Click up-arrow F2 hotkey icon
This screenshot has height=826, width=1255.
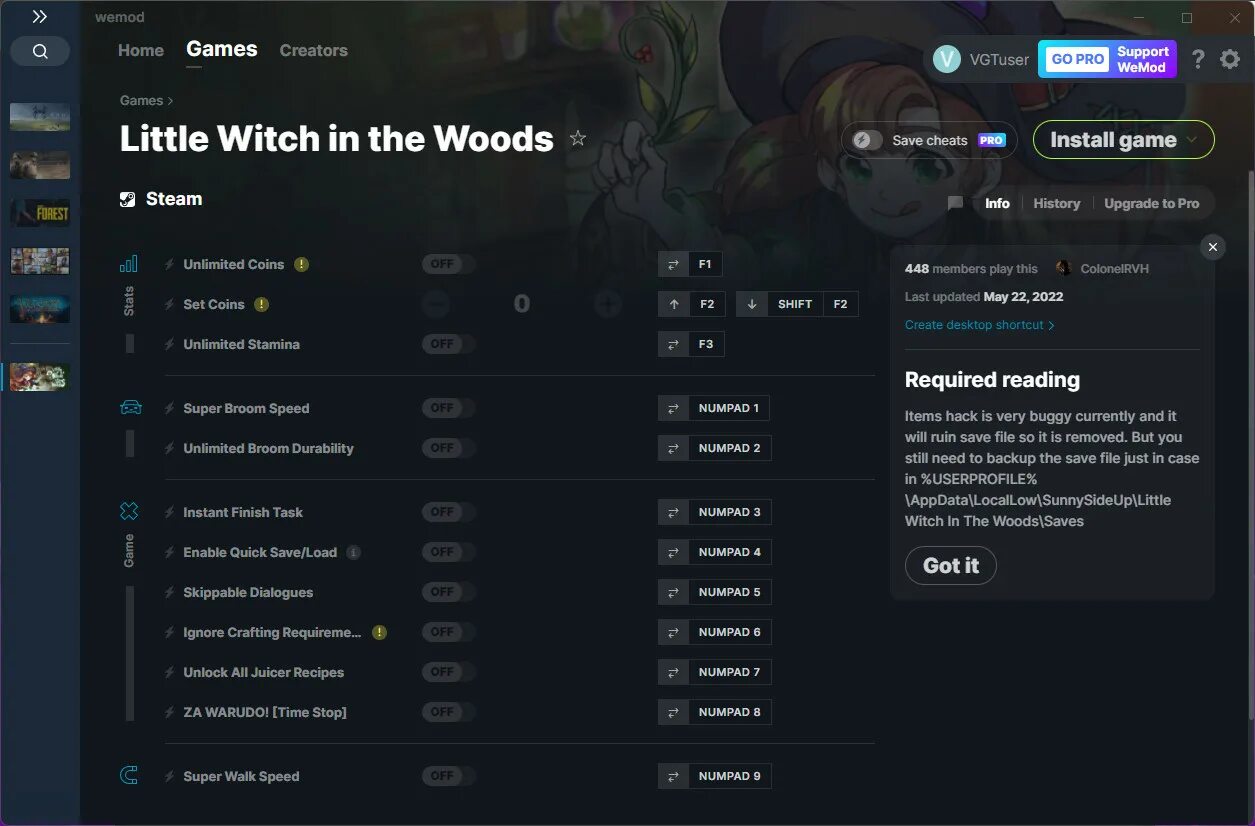674,304
